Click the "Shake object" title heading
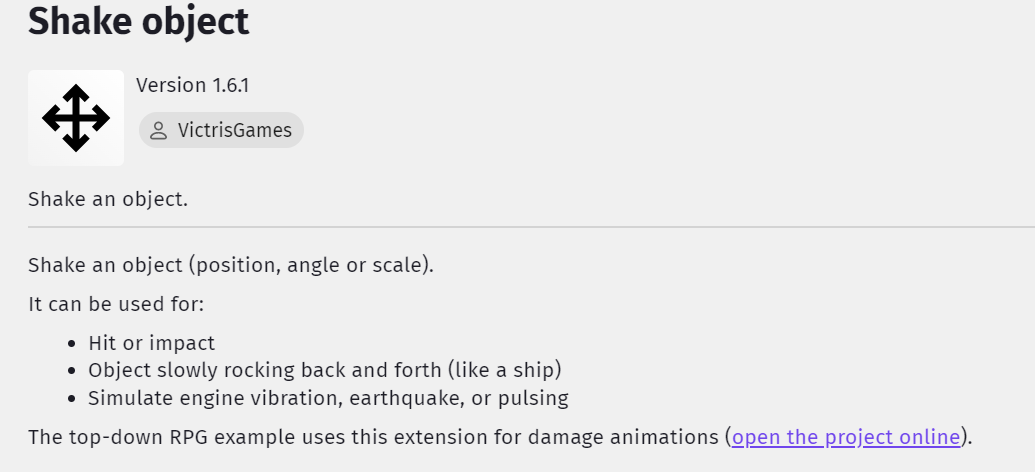Screen dimensions: 1035x472 [139, 22]
